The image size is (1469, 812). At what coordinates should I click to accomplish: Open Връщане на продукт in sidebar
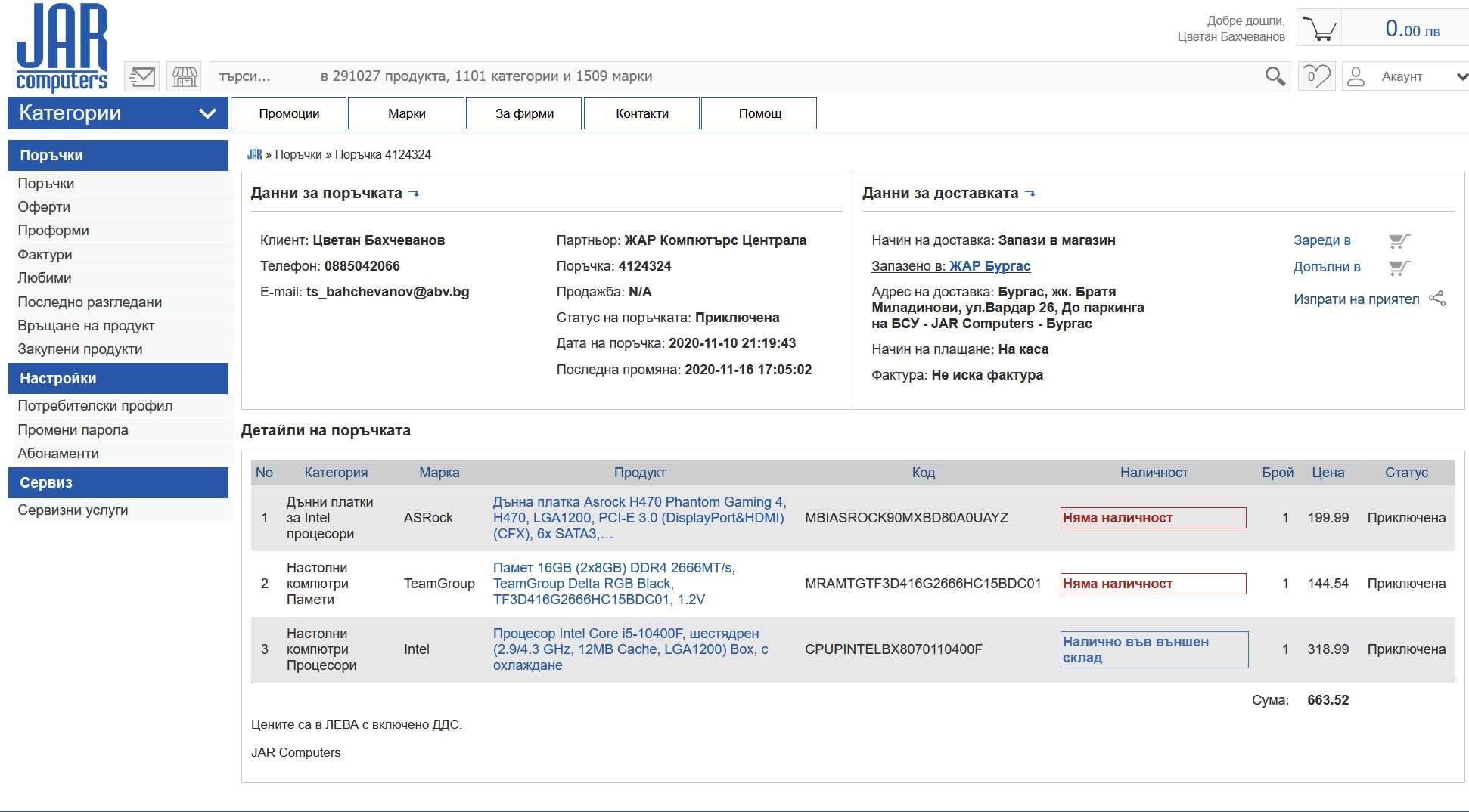pyautogui.click(x=85, y=326)
